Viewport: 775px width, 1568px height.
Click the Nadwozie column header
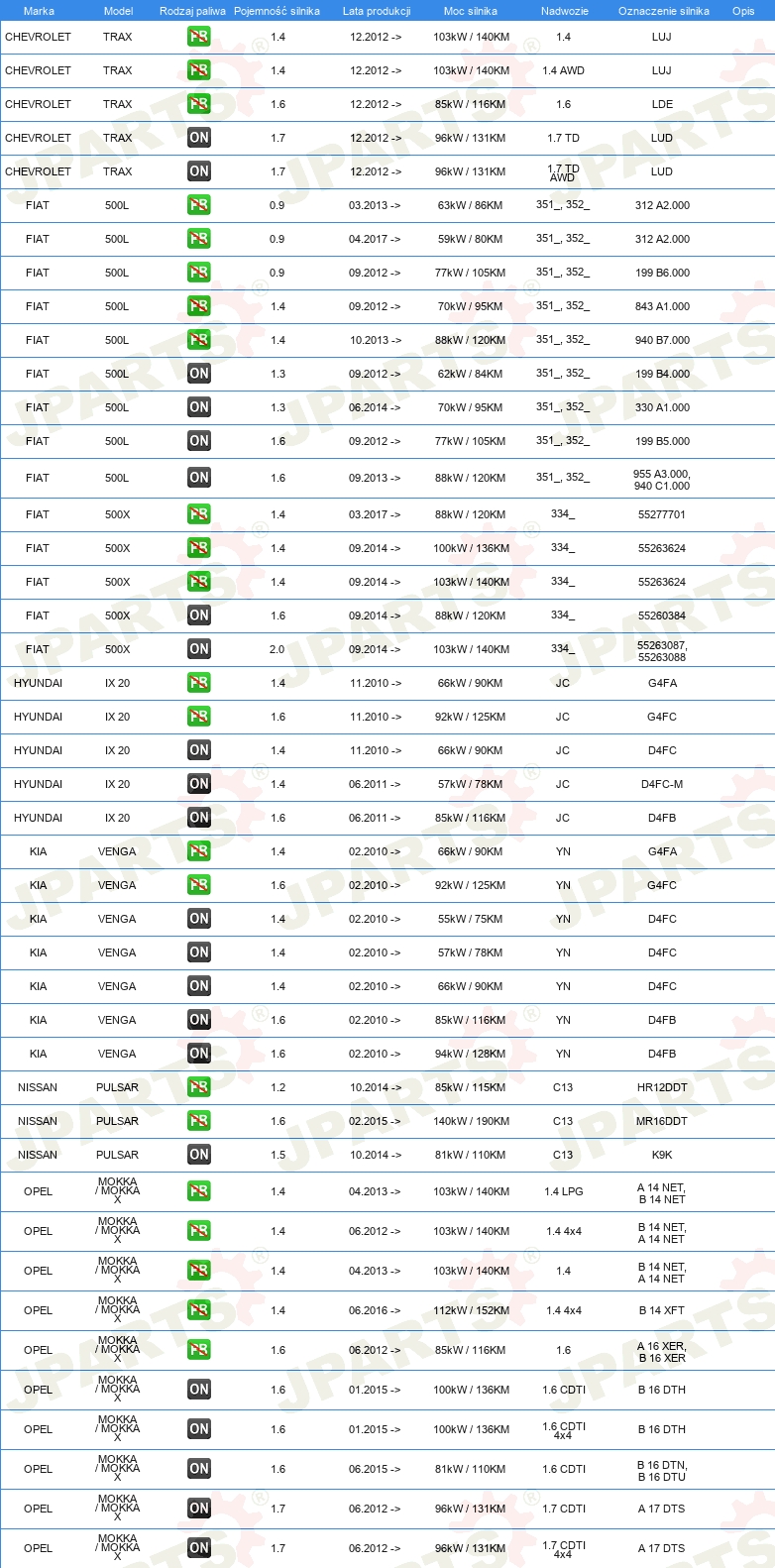click(x=565, y=11)
